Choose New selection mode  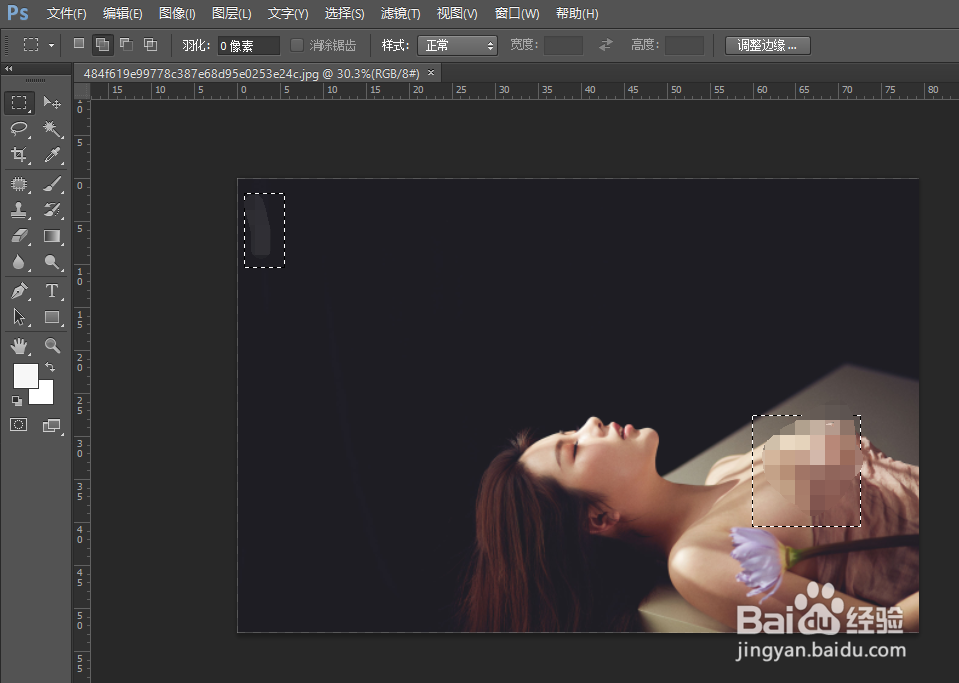point(79,44)
